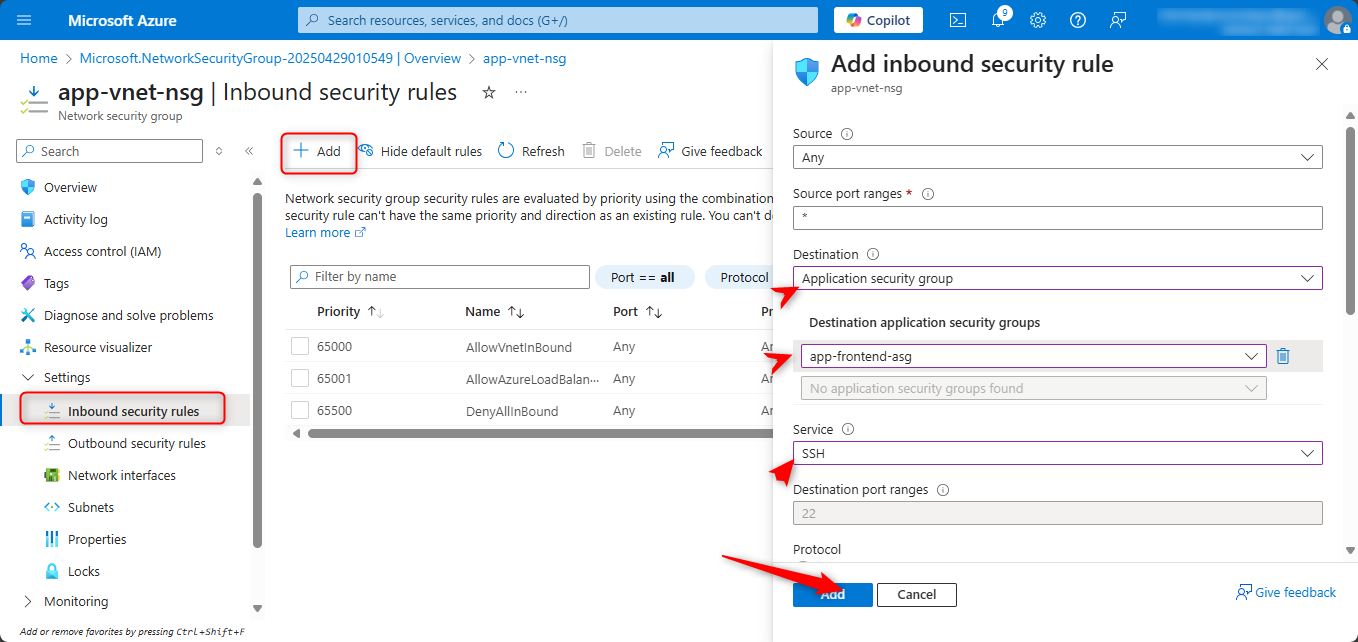Viewport: 1358px width, 642px height.
Task: Refresh the inbound rules list
Action: [531, 151]
